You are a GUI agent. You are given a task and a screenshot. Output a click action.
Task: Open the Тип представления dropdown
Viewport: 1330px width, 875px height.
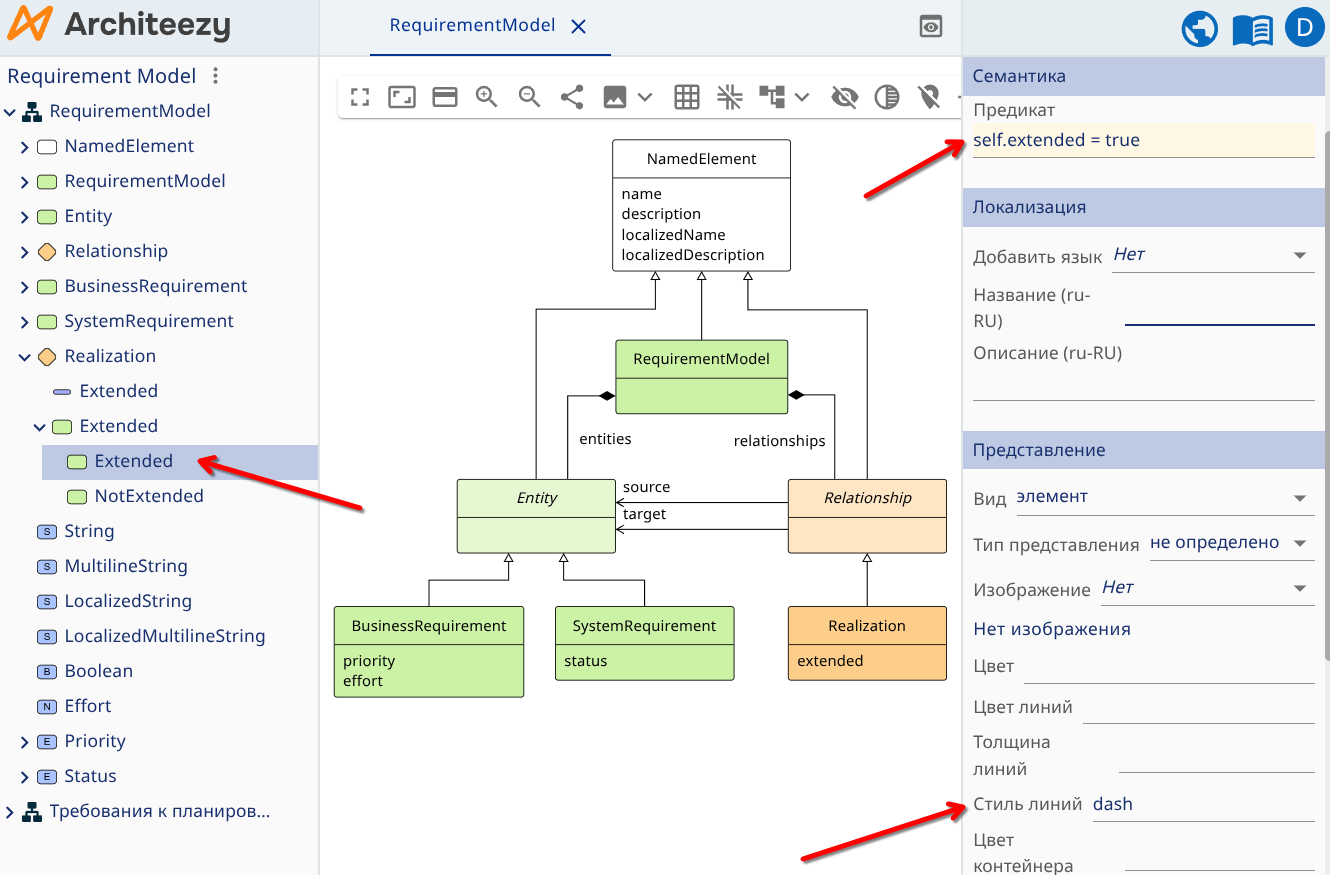[1229, 544]
